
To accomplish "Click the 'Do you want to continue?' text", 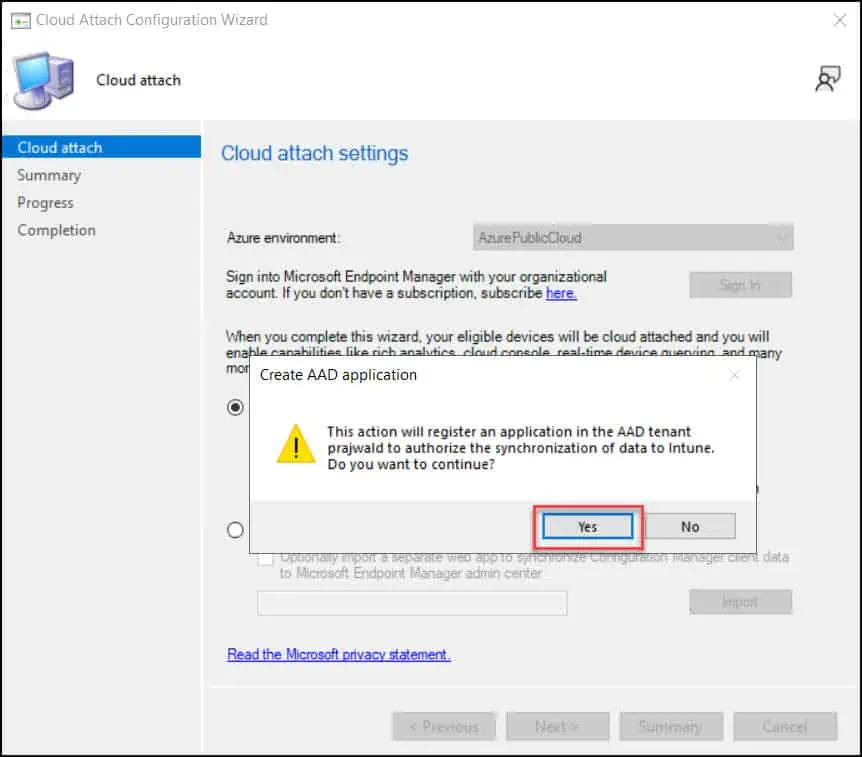I will coord(411,465).
